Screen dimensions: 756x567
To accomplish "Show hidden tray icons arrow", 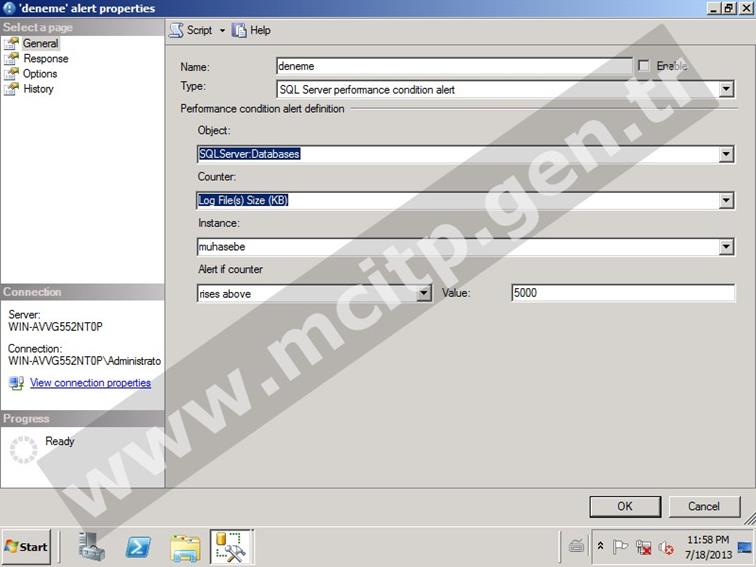I will 600,546.
